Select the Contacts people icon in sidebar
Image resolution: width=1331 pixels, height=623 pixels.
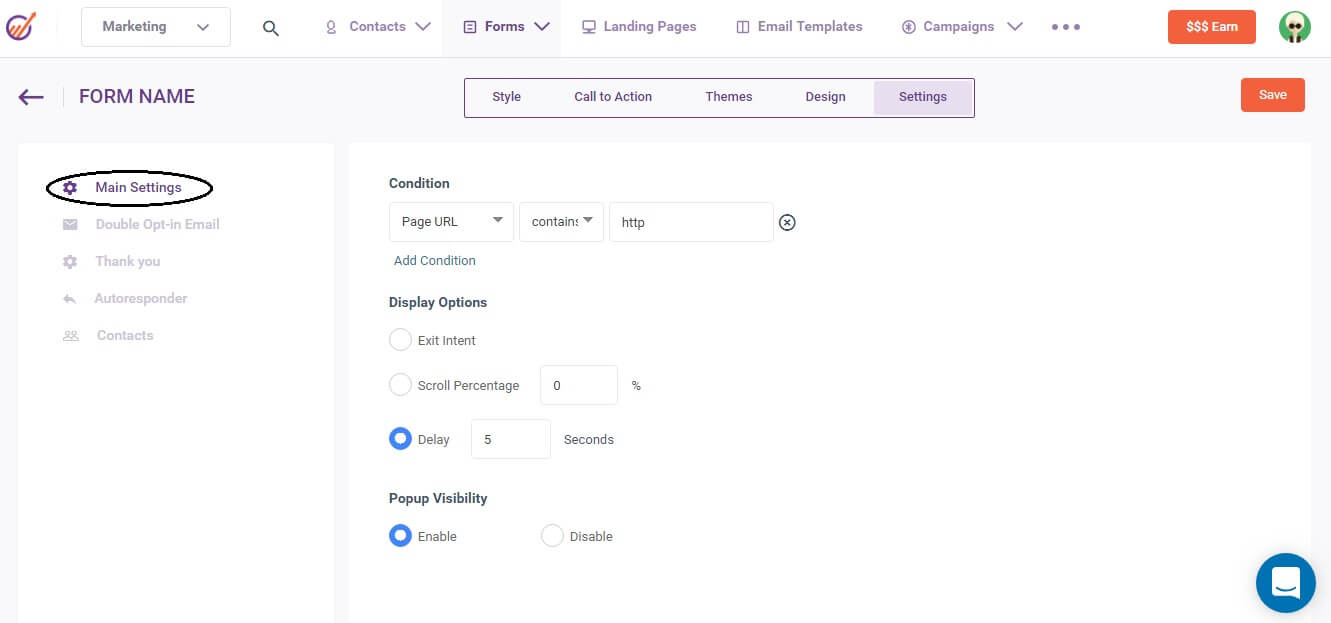coord(70,335)
